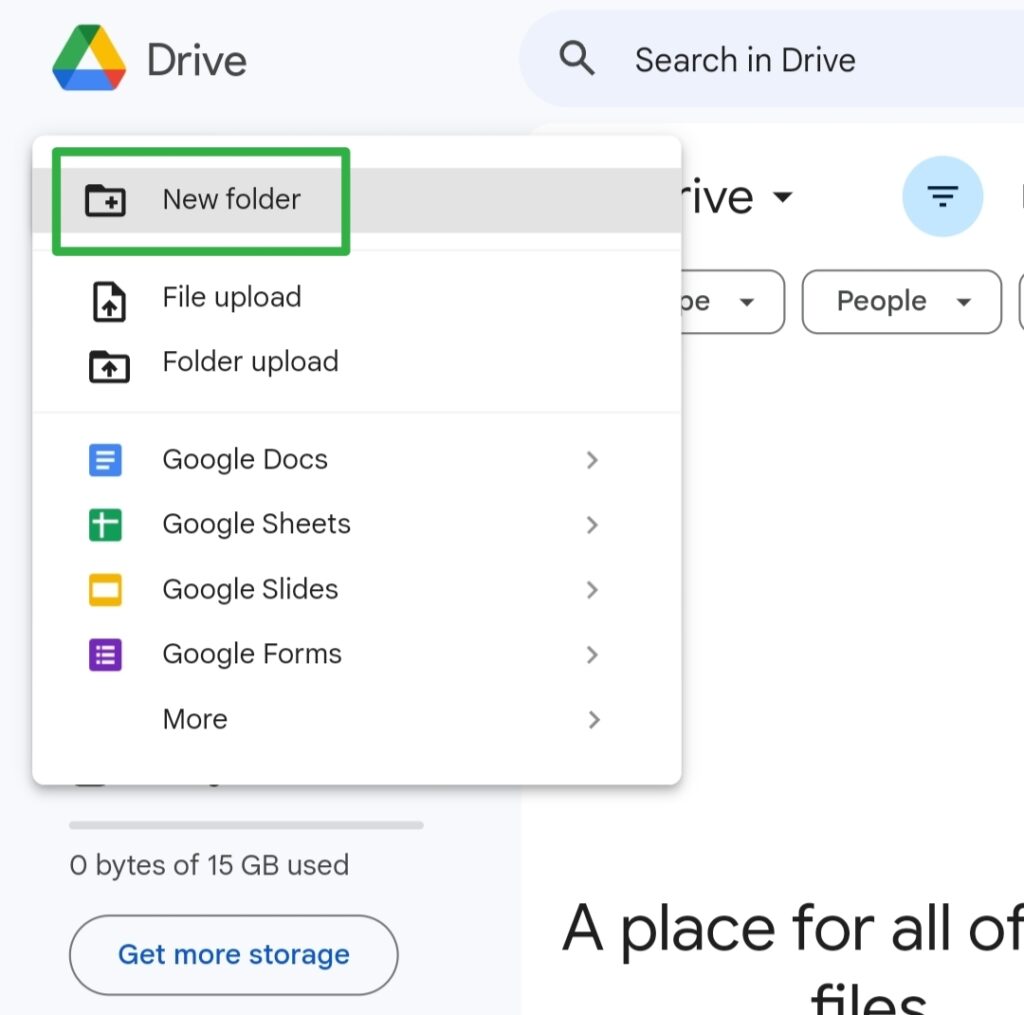Toggle the filter button in the header
1024x1015 pixels.
(942, 196)
